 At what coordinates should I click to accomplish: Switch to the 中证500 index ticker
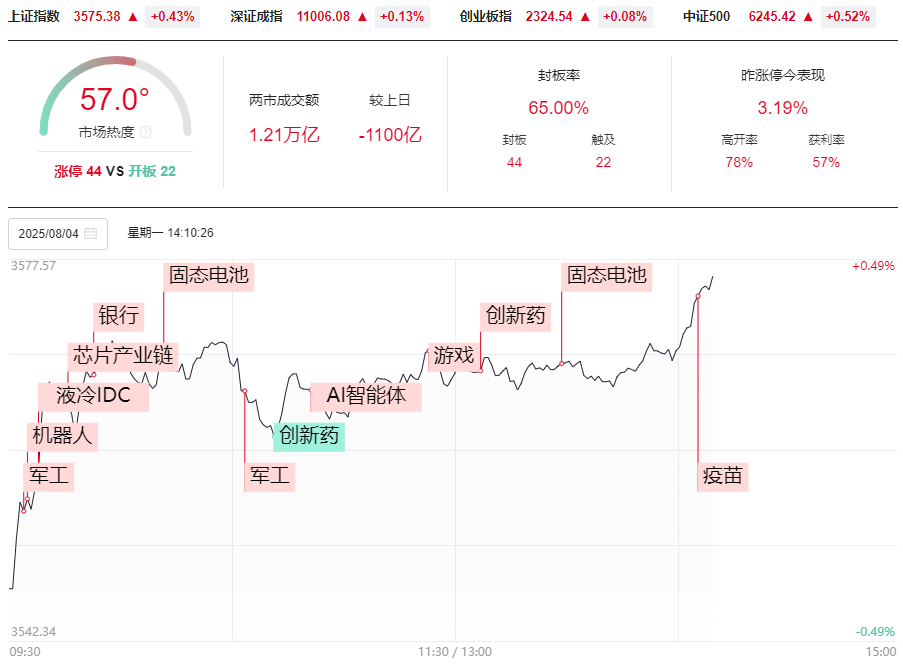(x=706, y=17)
